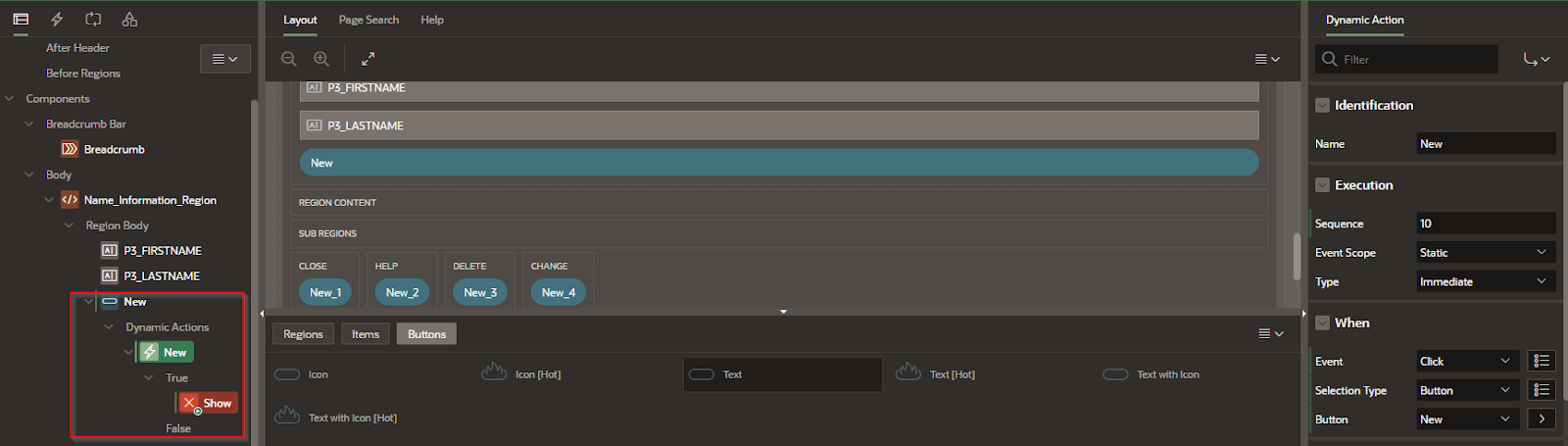Viewport: 1568px width, 446px height.
Task: Go to the referenced button component arrow
Action: [x=1542, y=420]
